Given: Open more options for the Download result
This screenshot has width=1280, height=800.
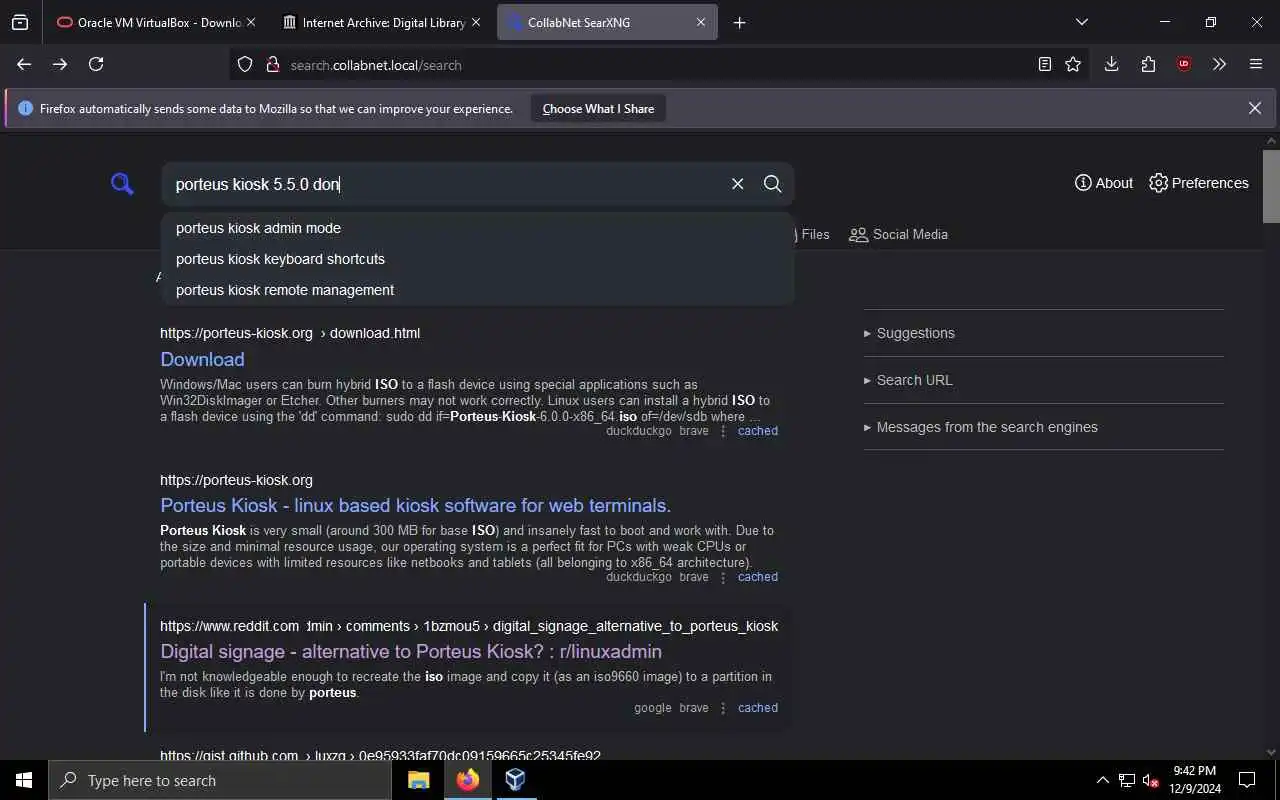Looking at the screenshot, I should pyautogui.click(x=723, y=431).
